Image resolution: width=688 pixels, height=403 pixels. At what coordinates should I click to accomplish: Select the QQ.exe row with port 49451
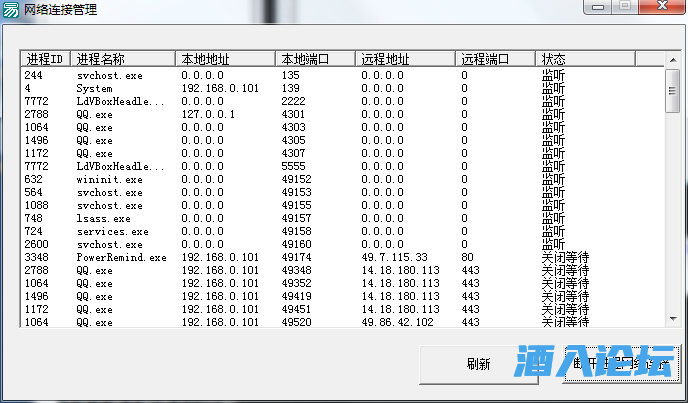click(342, 309)
